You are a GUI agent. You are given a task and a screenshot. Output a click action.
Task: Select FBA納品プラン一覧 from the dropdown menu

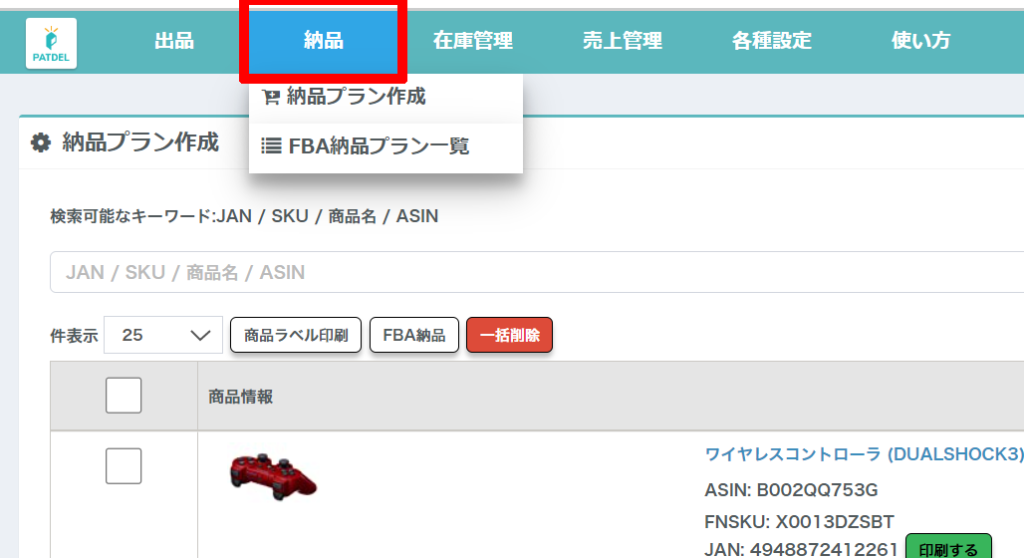click(x=378, y=146)
